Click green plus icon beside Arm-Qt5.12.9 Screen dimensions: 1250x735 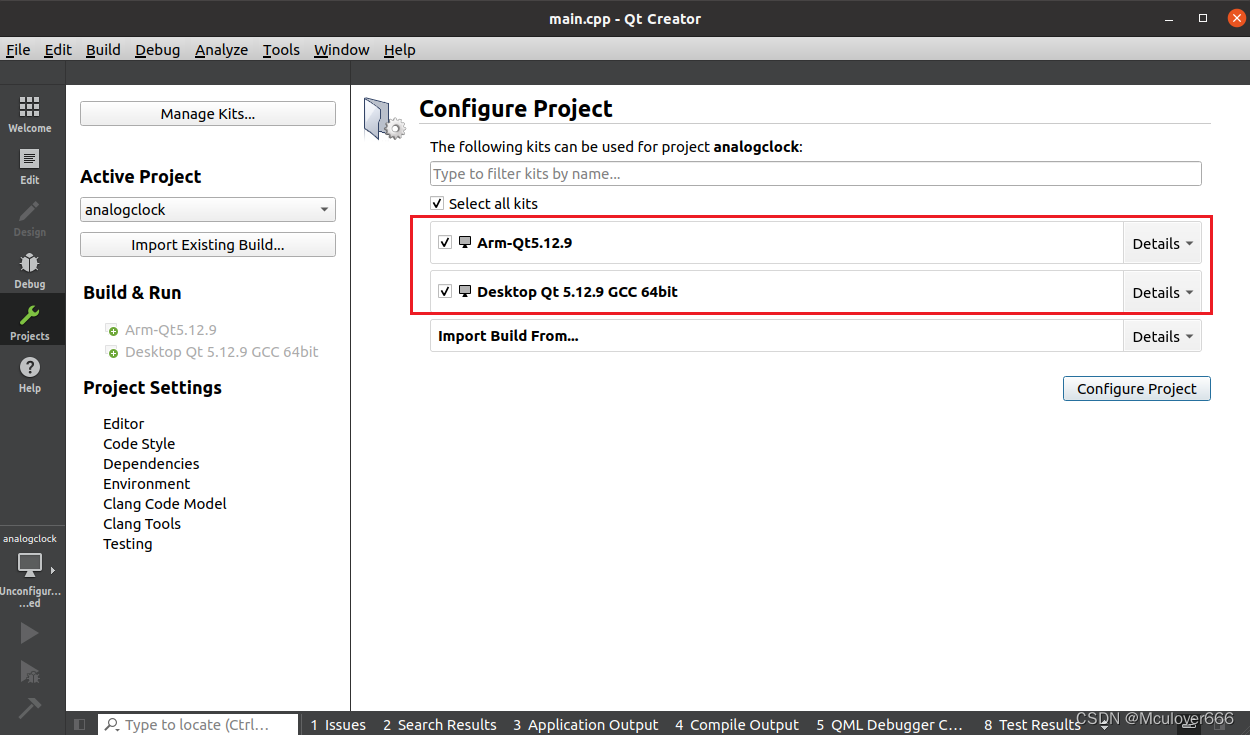coord(113,330)
